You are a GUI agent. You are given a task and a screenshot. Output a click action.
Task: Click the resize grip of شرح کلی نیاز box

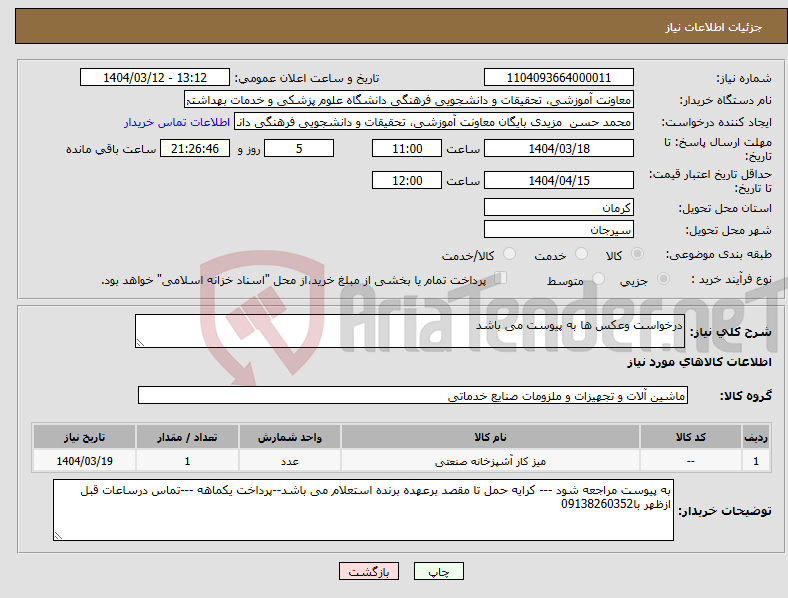click(140, 343)
